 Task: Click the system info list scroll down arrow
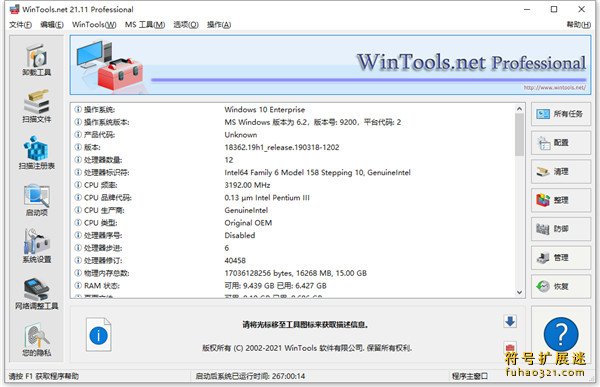point(519,292)
